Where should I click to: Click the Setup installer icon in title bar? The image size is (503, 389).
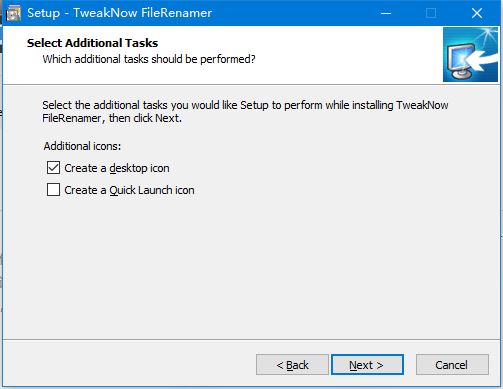pyautogui.click(x=13, y=13)
